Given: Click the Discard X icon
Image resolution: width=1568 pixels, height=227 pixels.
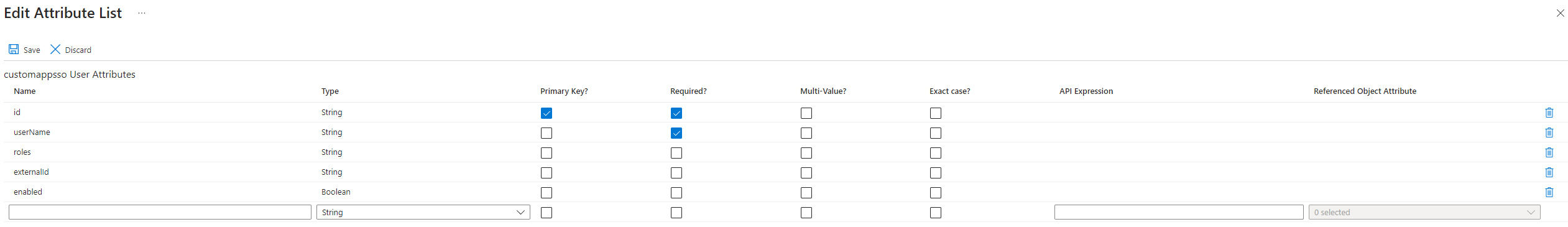Looking at the screenshot, I should tap(55, 49).
